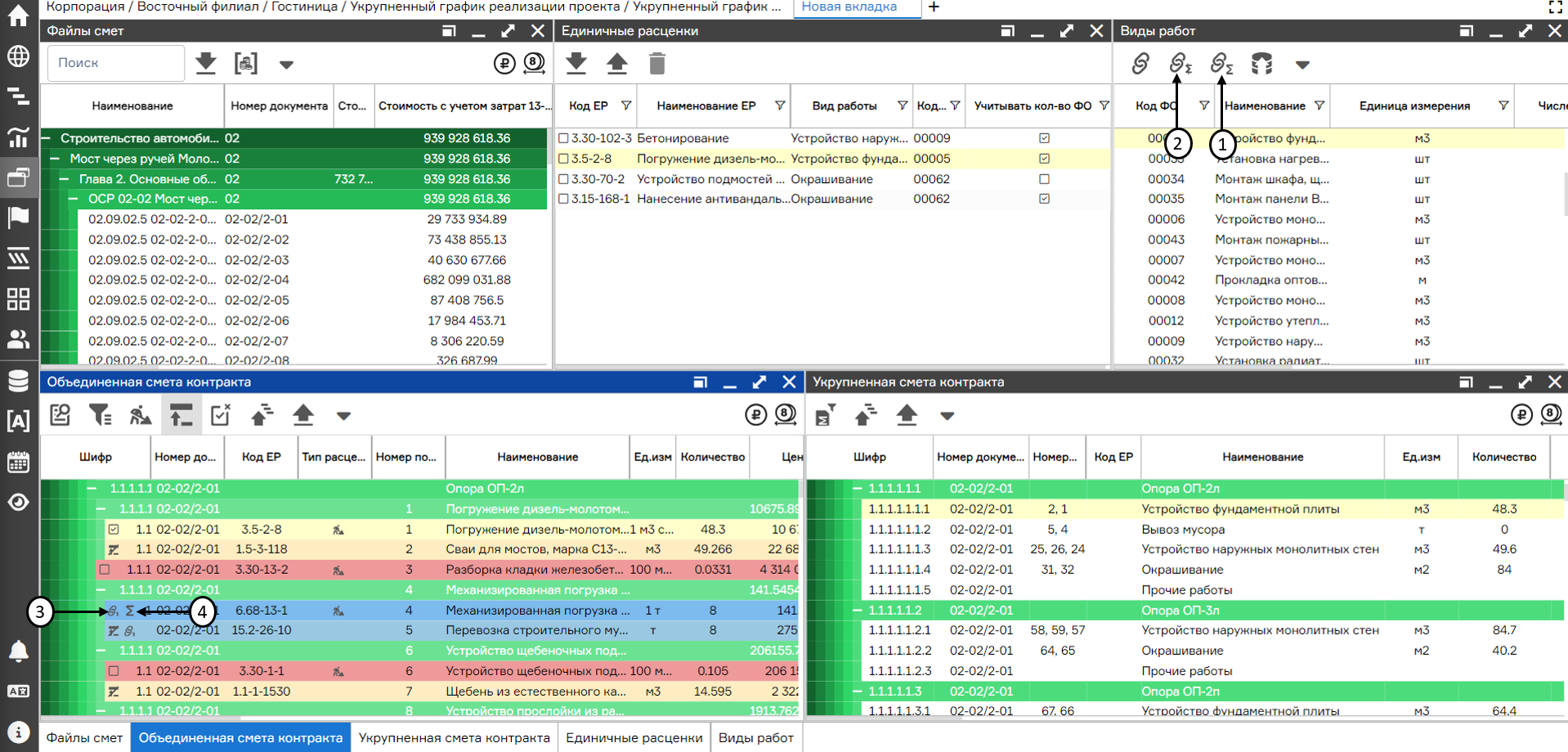
Task: Open the users icon in left sidebar
Action: point(18,338)
